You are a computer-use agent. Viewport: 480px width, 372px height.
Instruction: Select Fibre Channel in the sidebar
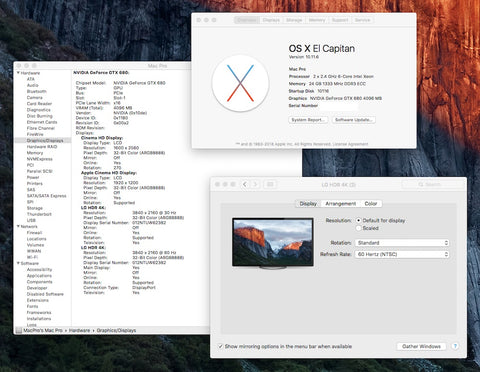coord(41,128)
